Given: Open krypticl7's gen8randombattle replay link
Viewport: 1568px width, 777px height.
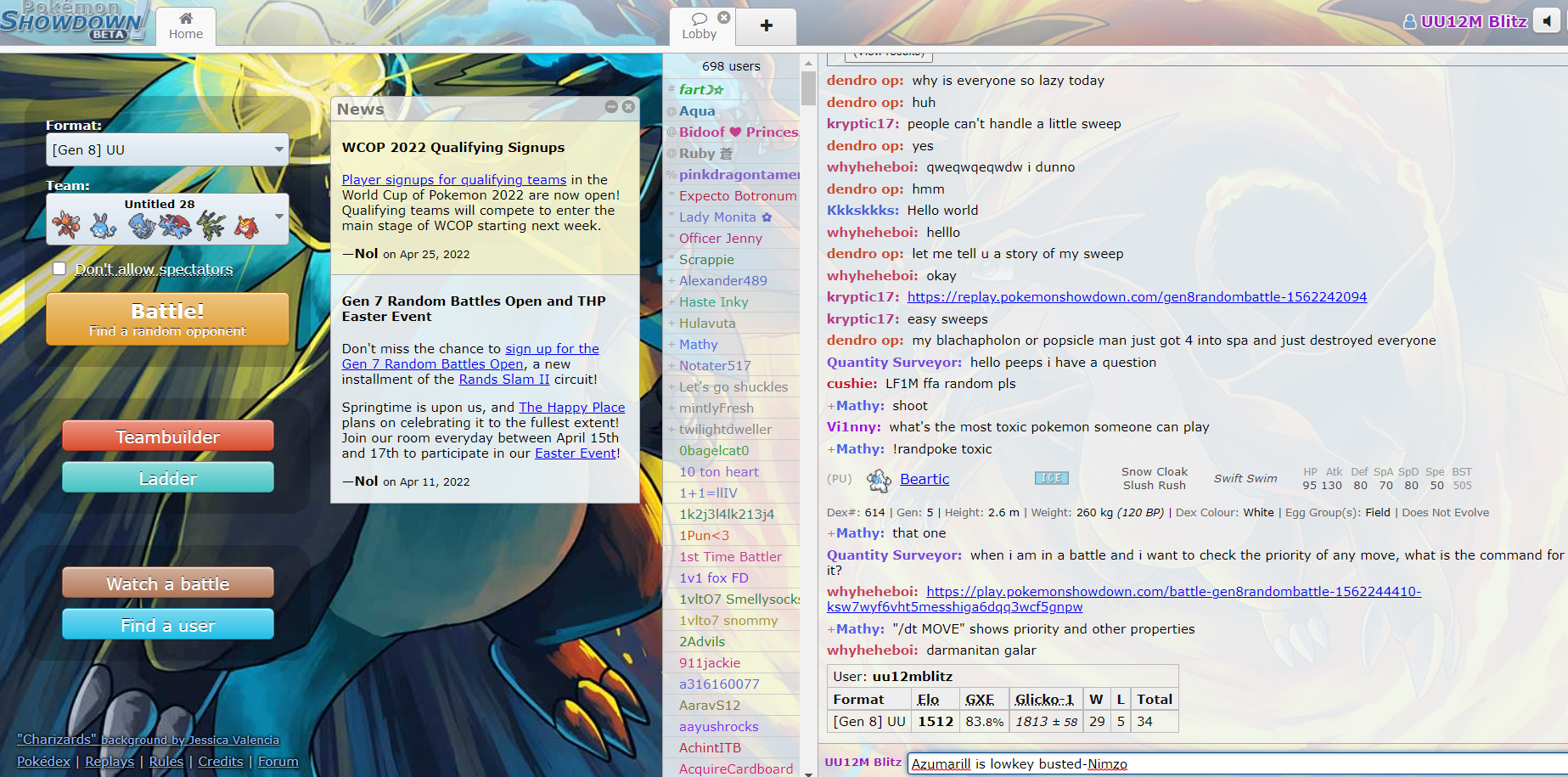Looking at the screenshot, I should click(x=1137, y=296).
